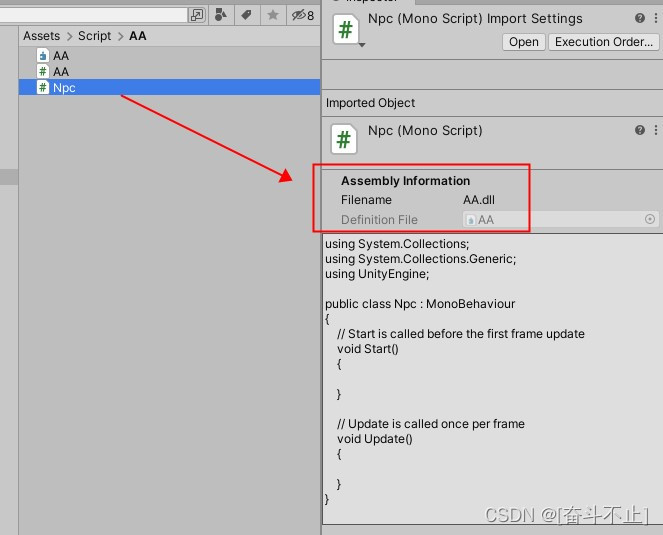Viewport: 663px width, 535px height.
Task: Select the Npc script in project list
Action: click(x=169, y=88)
